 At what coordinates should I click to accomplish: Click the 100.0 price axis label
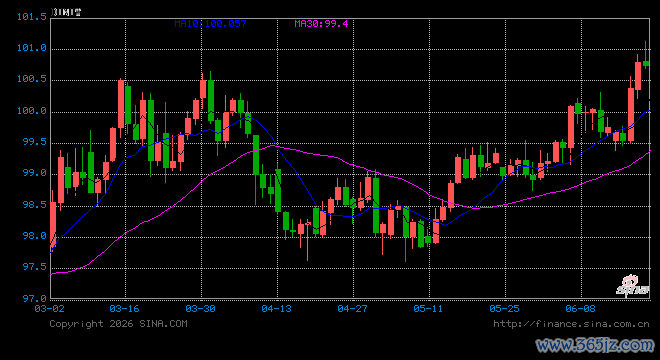[x=32, y=111]
